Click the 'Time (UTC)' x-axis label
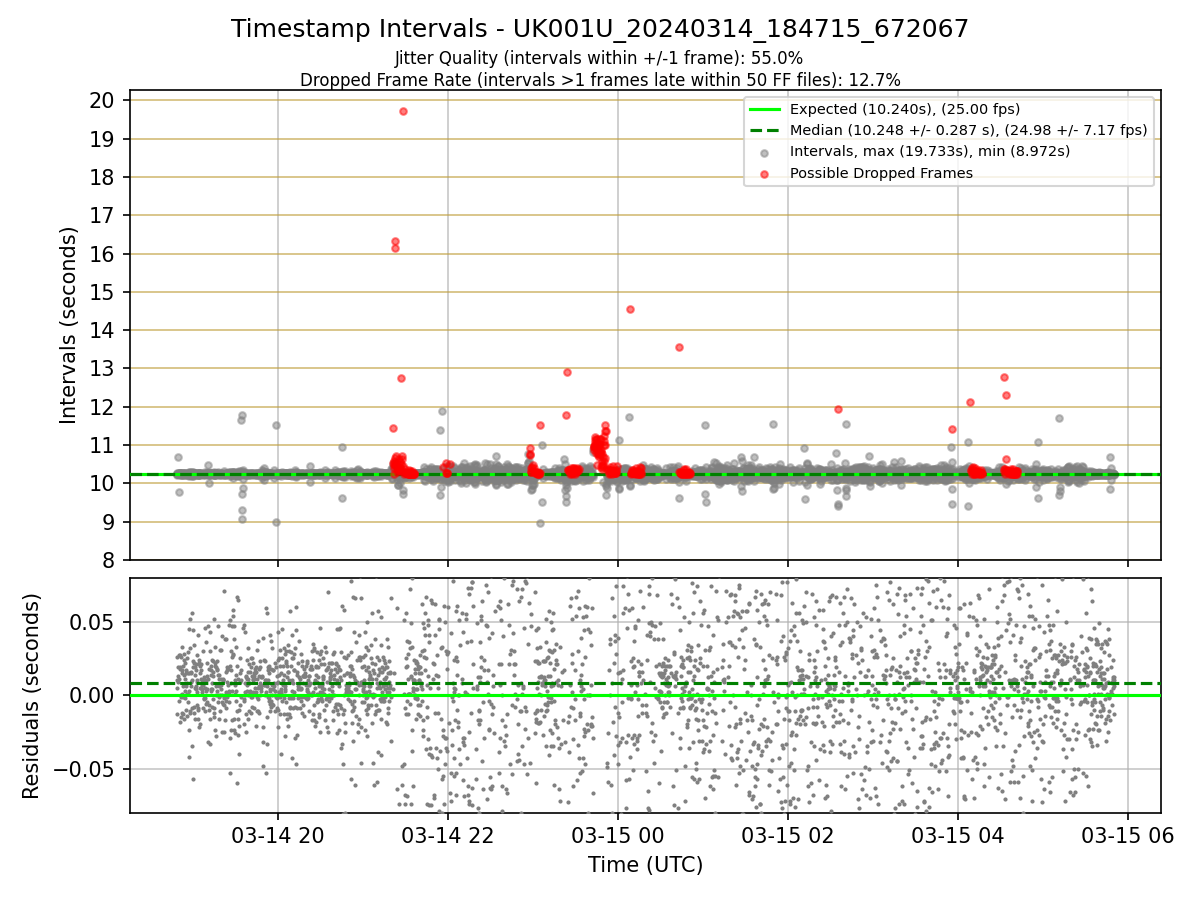Image resolution: width=1200 pixels, height=900 pixels. 645,864
